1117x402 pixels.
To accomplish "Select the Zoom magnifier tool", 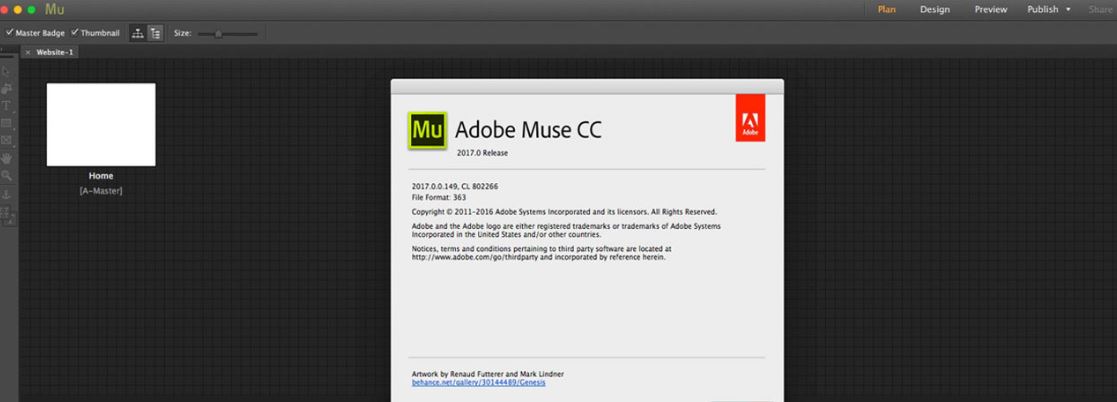I will coord(6,175).
